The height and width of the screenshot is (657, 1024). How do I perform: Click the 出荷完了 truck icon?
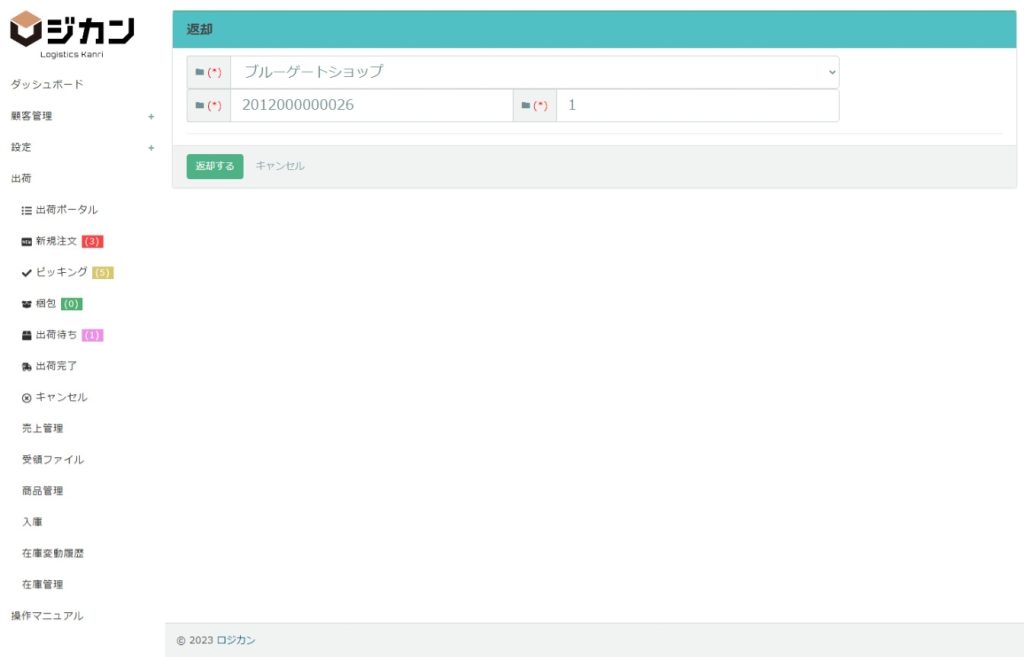[x=27, y=367]
